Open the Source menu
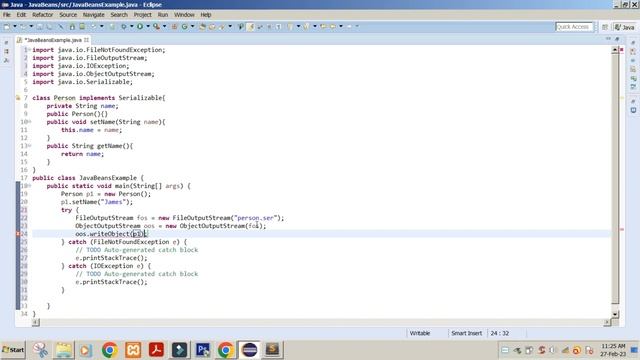This screenshot has height=360, width=640. (x=68, y=15)
